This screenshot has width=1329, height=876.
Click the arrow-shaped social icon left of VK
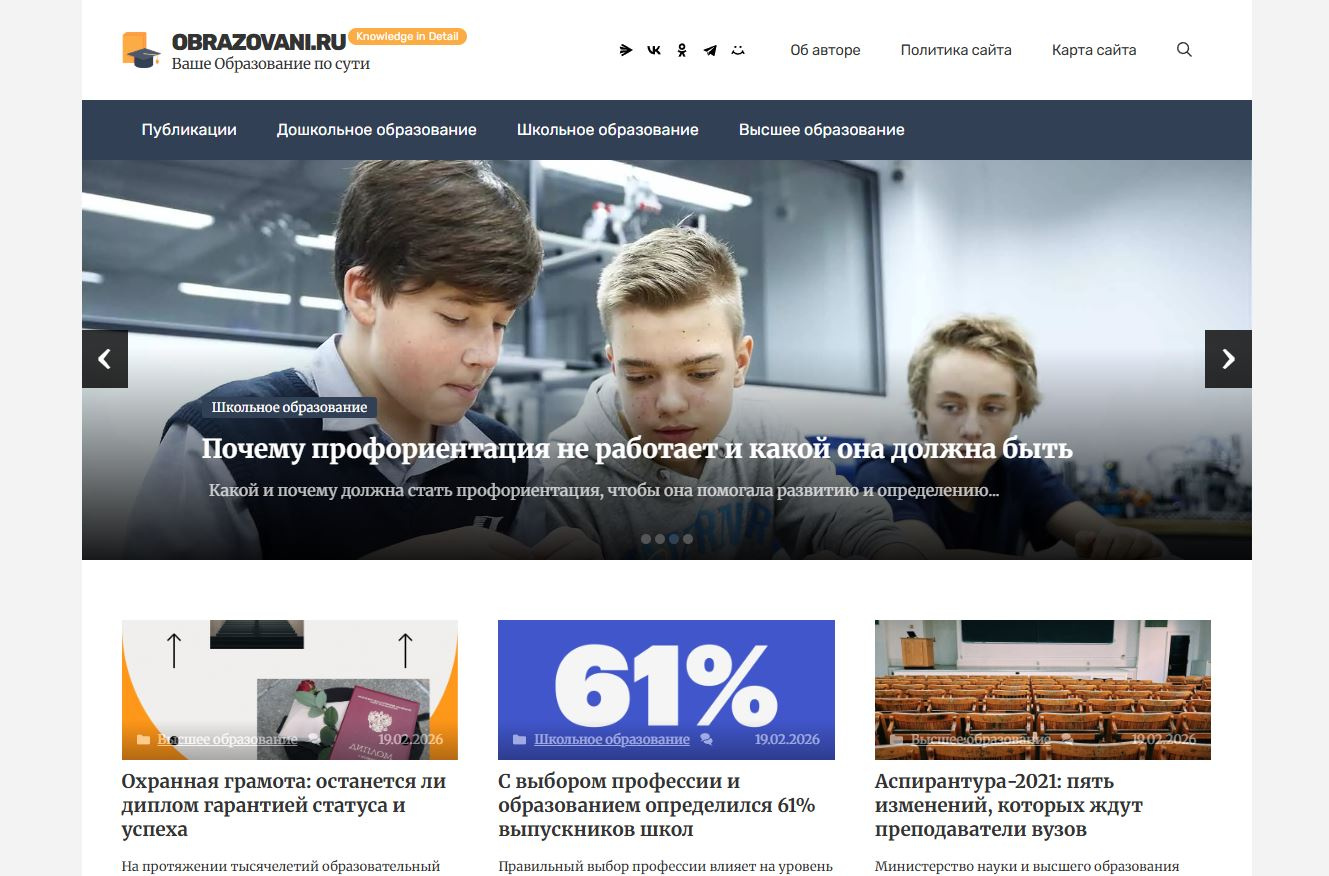(626, 50)
